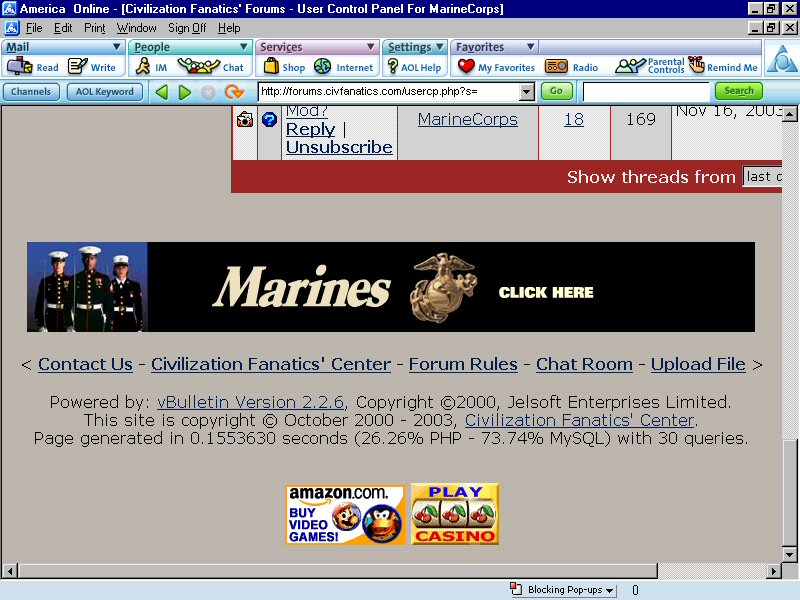Reload page with orange refresh arrow
The width and height of the screenshot is (800, 600).
(234, 92)
